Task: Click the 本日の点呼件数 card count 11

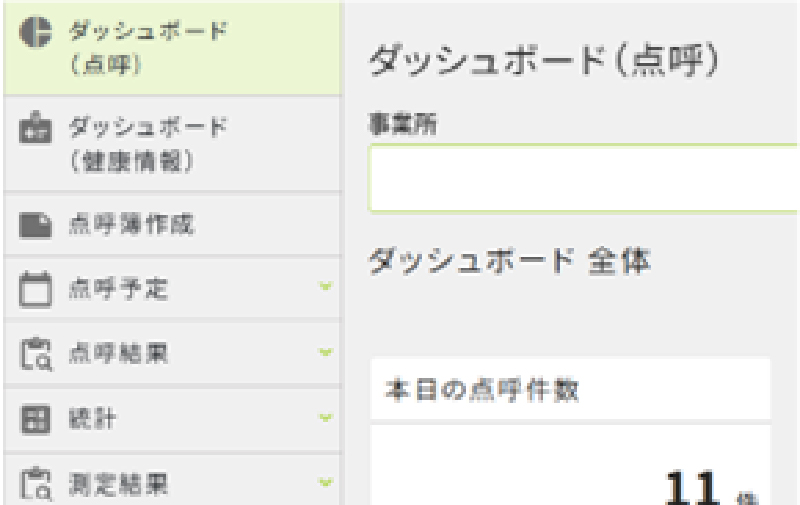Action: 692,487
